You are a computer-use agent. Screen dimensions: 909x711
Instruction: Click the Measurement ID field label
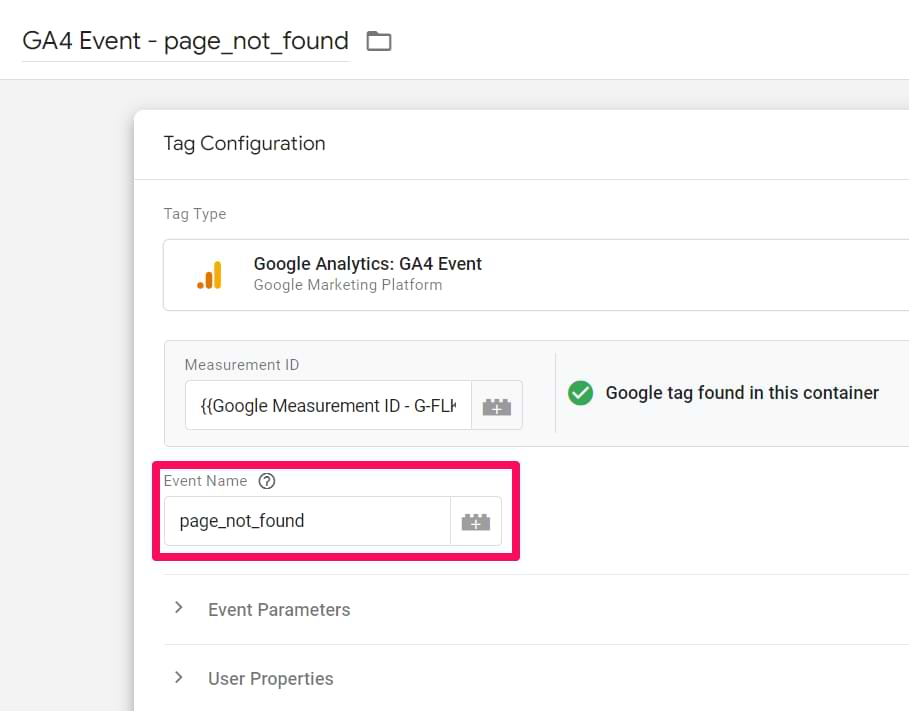242,365
